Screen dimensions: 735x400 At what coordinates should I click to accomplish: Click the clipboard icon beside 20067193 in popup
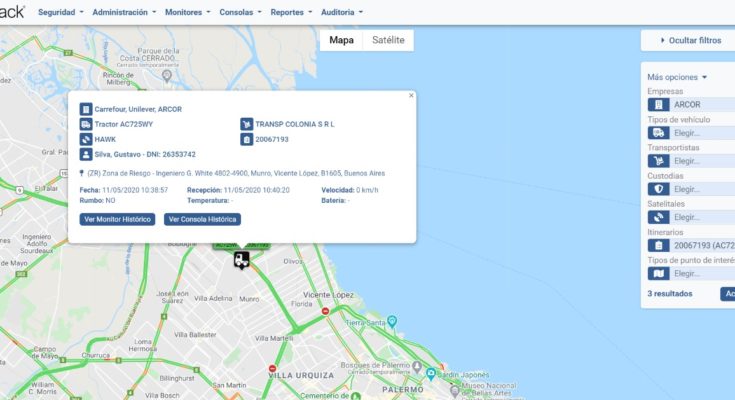pyautogui.click(x=247, y=139)
